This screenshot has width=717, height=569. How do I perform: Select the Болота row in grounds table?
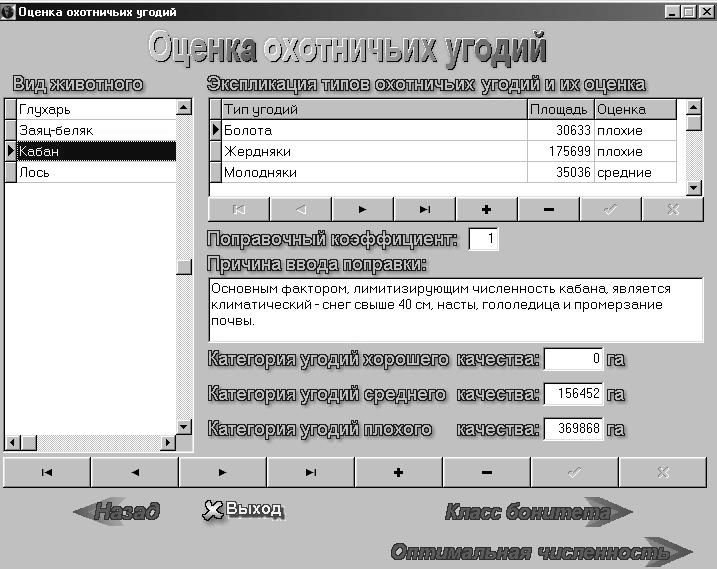pos(443,130)
